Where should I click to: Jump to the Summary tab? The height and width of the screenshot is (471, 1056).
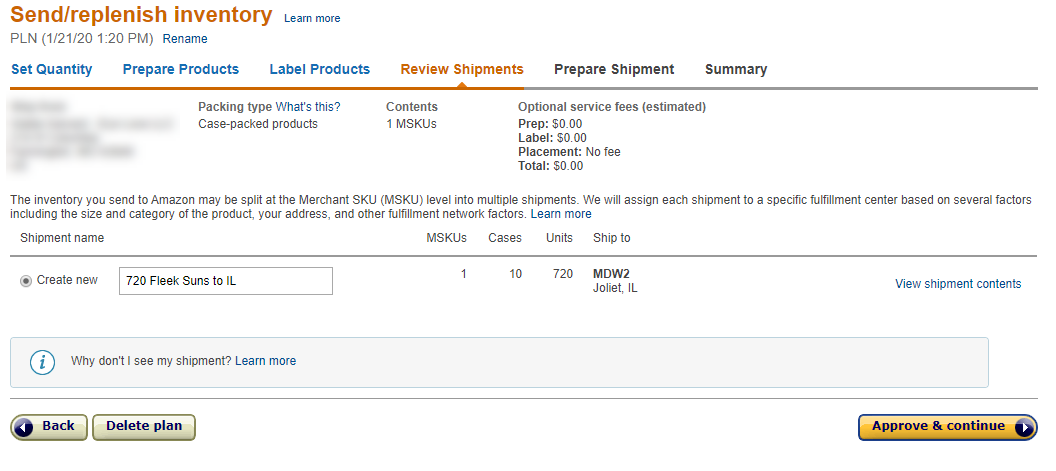(x=736, y=70)
